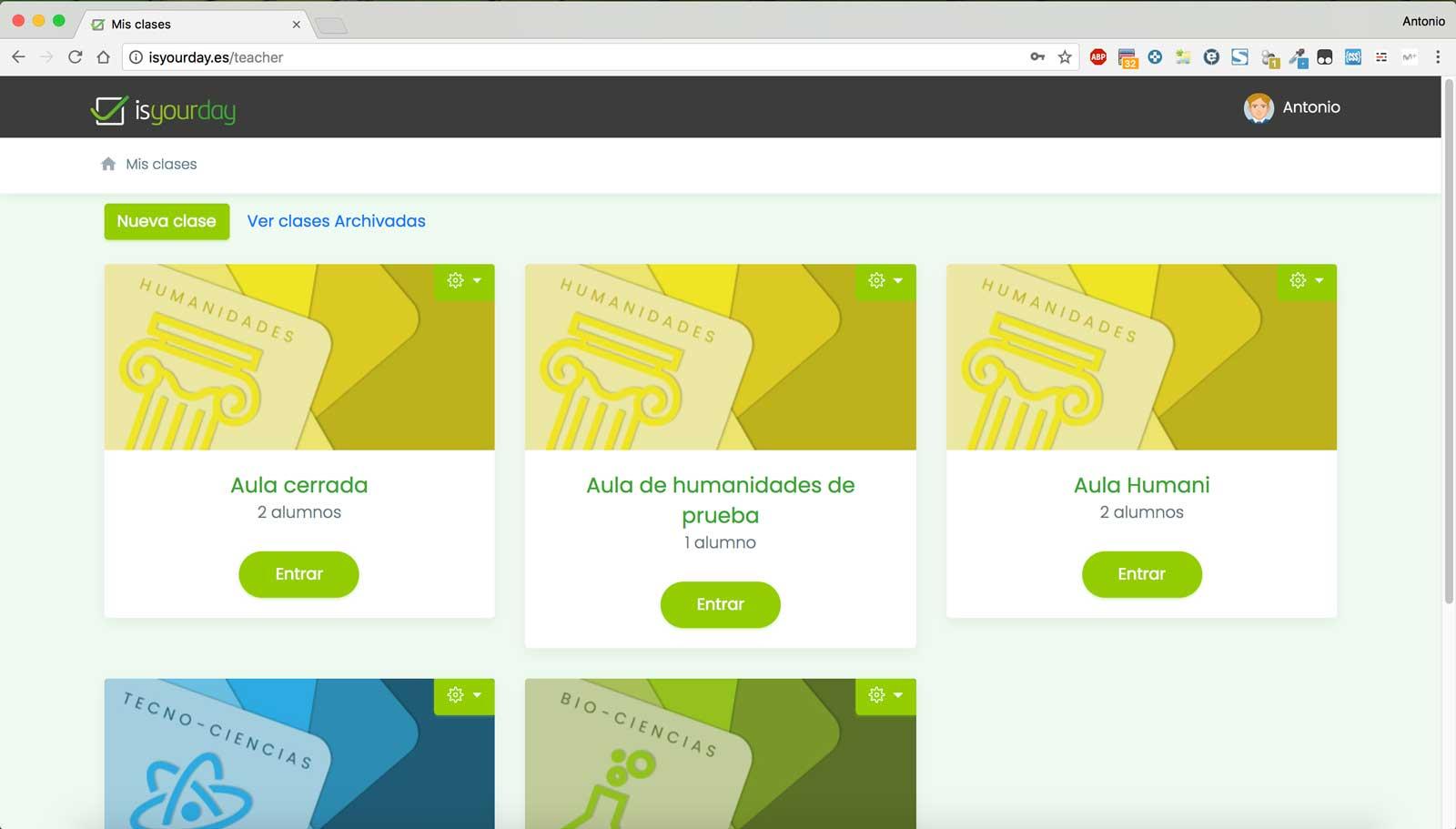
Task: Open the home breadcrumb icon
Action: tap(108, 164)
